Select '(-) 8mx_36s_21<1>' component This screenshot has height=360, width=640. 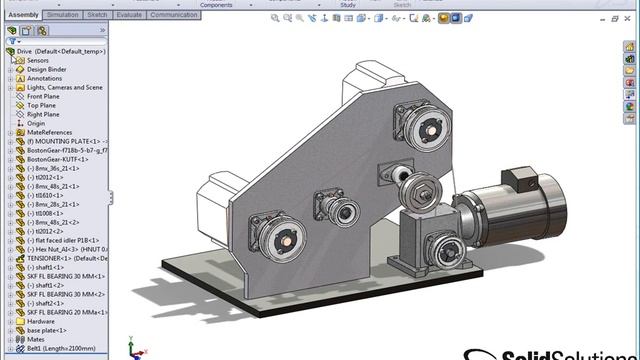(53, 168)
